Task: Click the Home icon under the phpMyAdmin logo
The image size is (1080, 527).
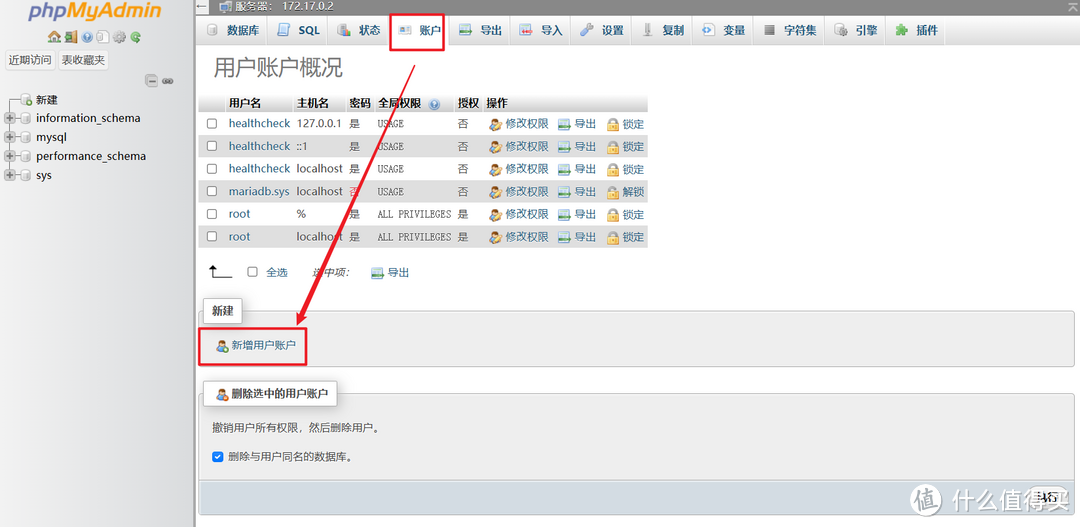Action: (x=54, y=37)
